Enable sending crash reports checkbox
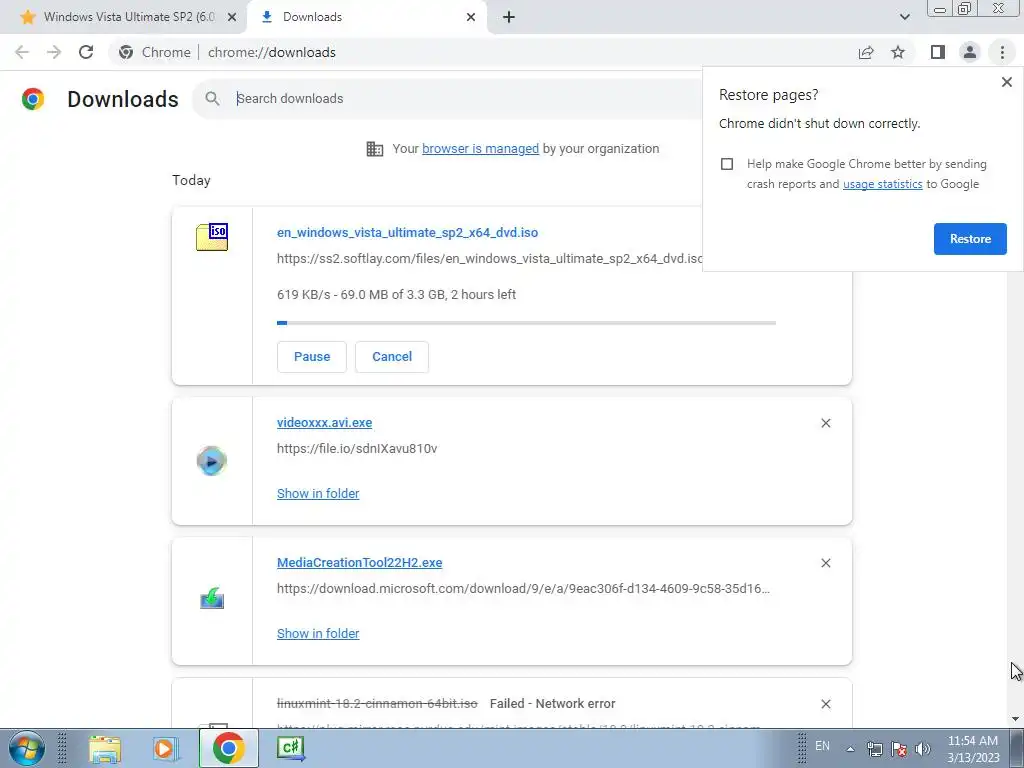 (x=727, y=164)
